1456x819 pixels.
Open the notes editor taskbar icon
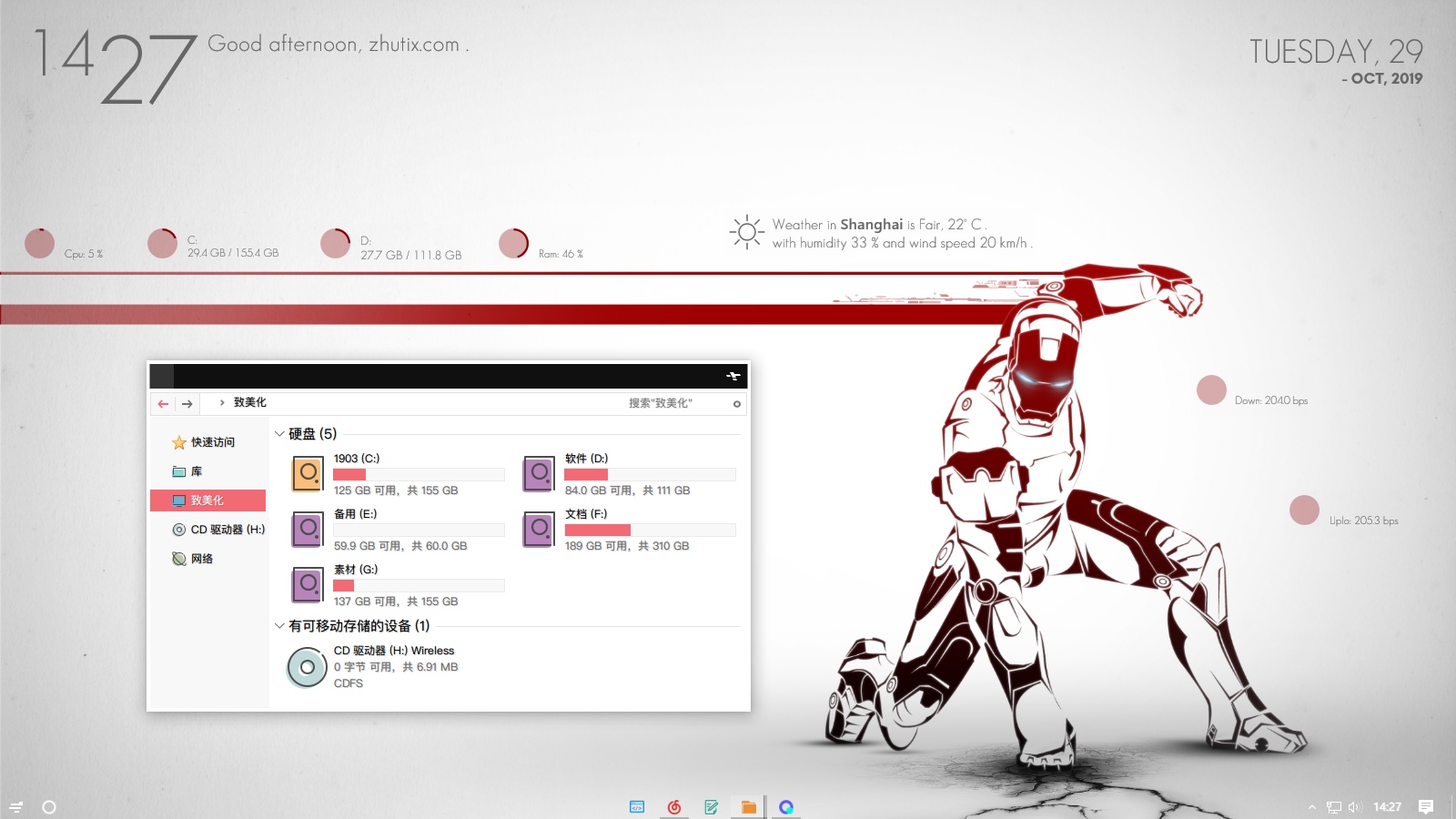[712, 807]
